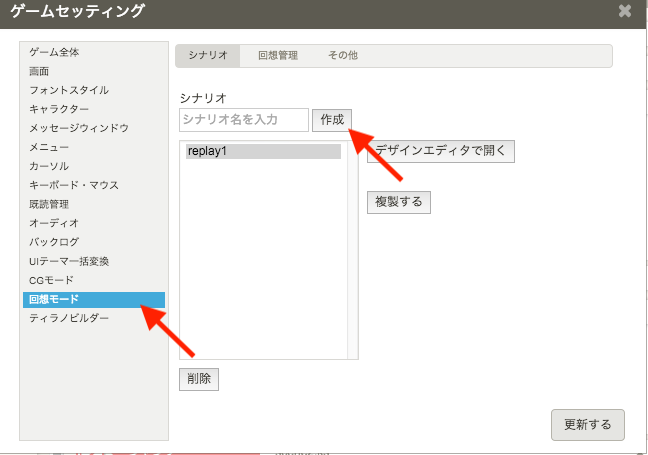Open the 回想管理 tab
Image resolution: width=648 pixels, height=455 pixels.
[x=277, y=56]
